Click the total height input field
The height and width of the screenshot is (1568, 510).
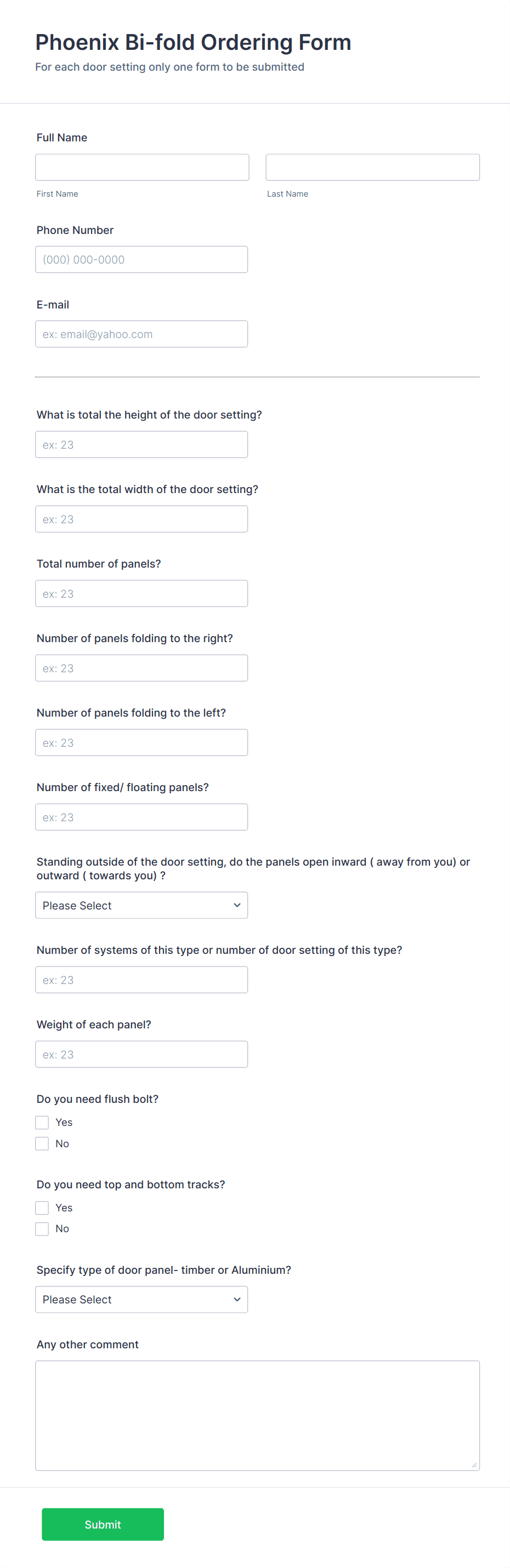coord(141,444)
